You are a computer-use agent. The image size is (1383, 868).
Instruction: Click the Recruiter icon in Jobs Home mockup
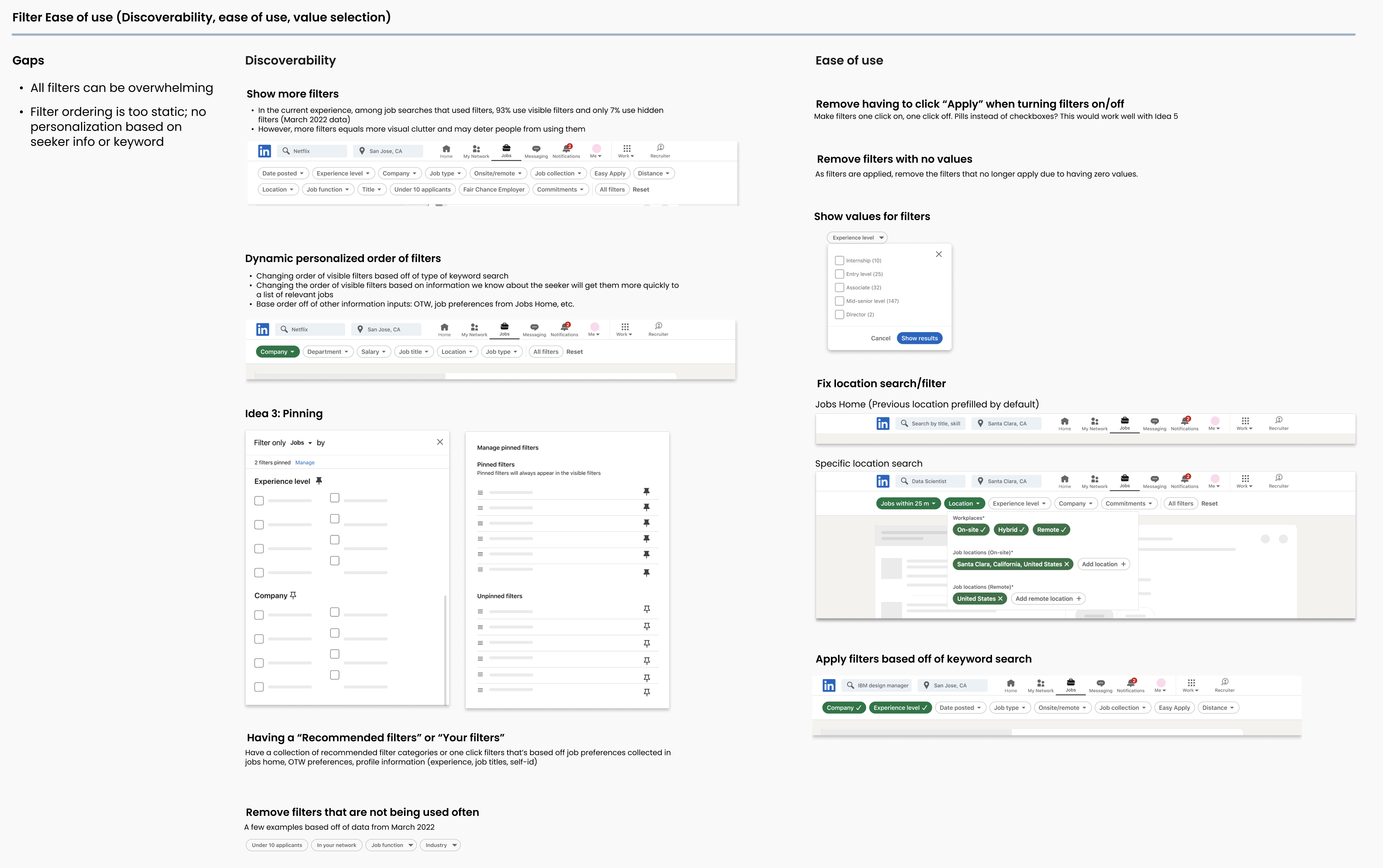tap(1278, 420)
